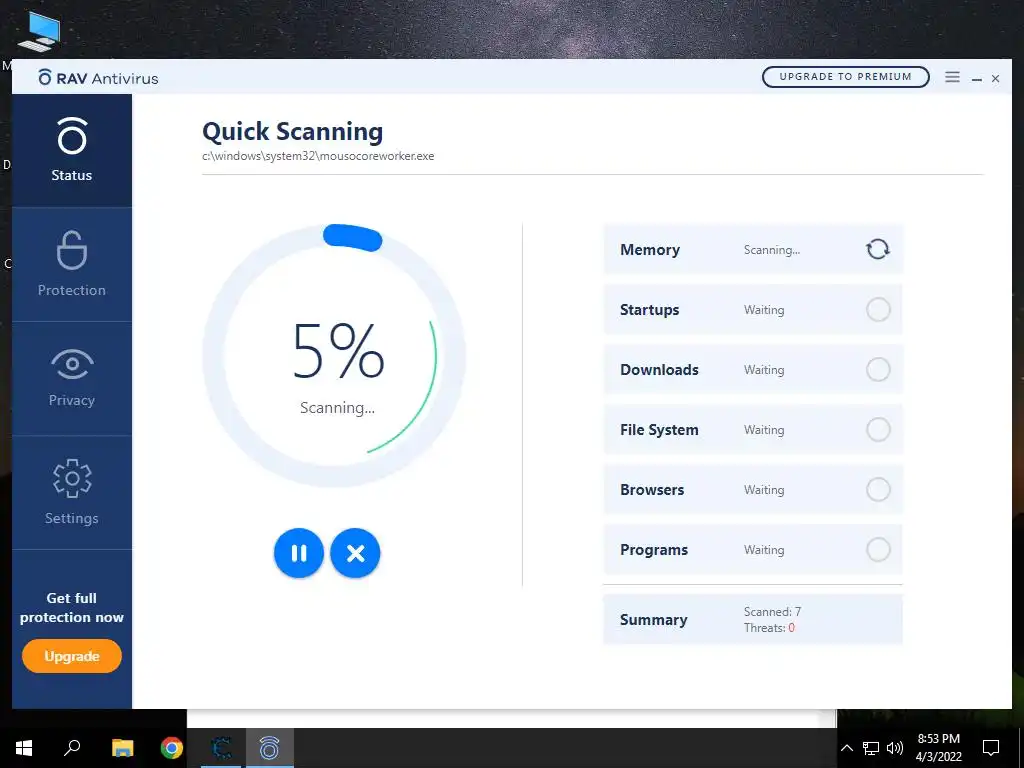
Task: Click the Memory row label
Action: pyautogui.click(x=650, y=249)
